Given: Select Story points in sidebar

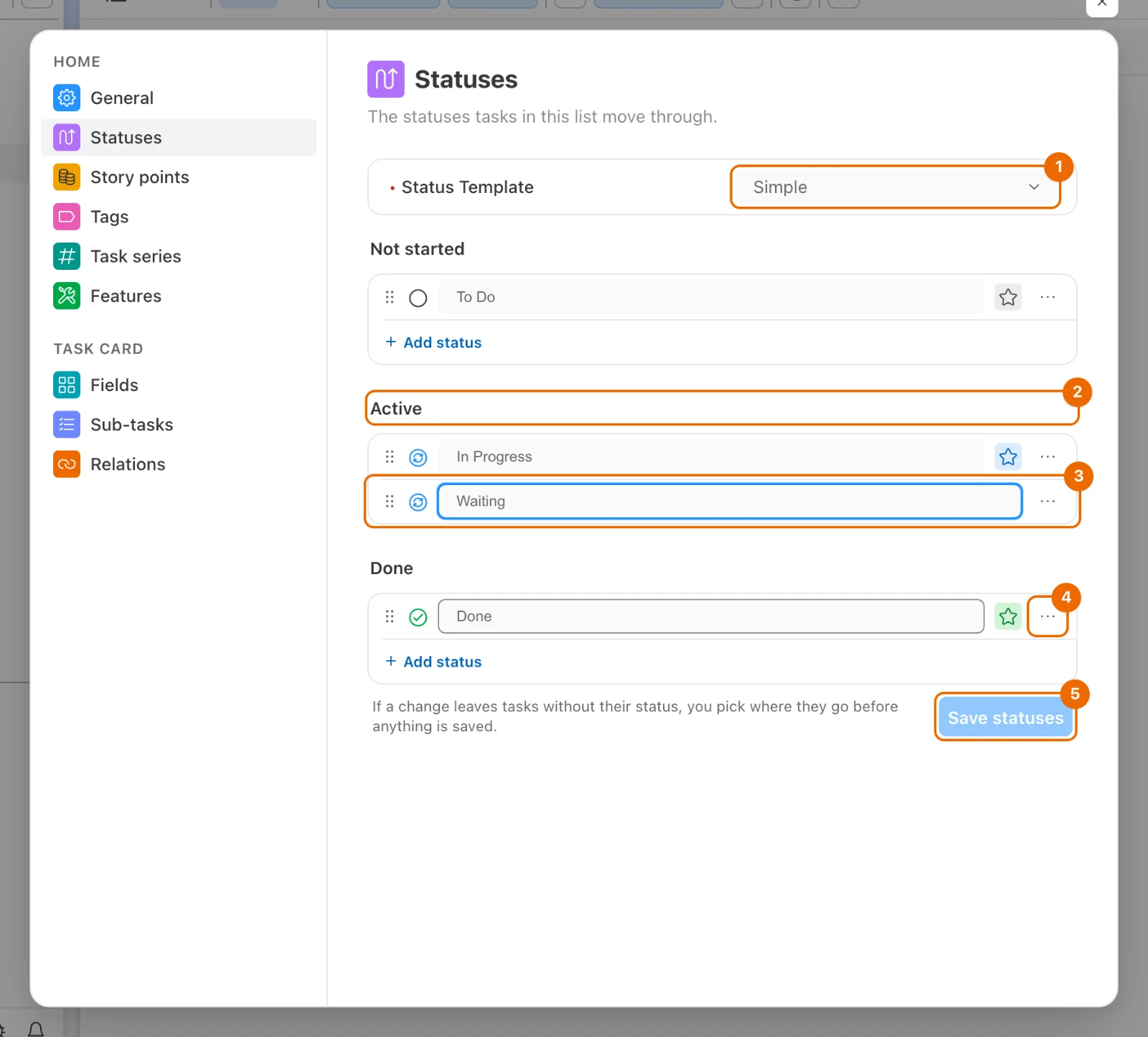Looking at the screenshot, I should [179, 177].
